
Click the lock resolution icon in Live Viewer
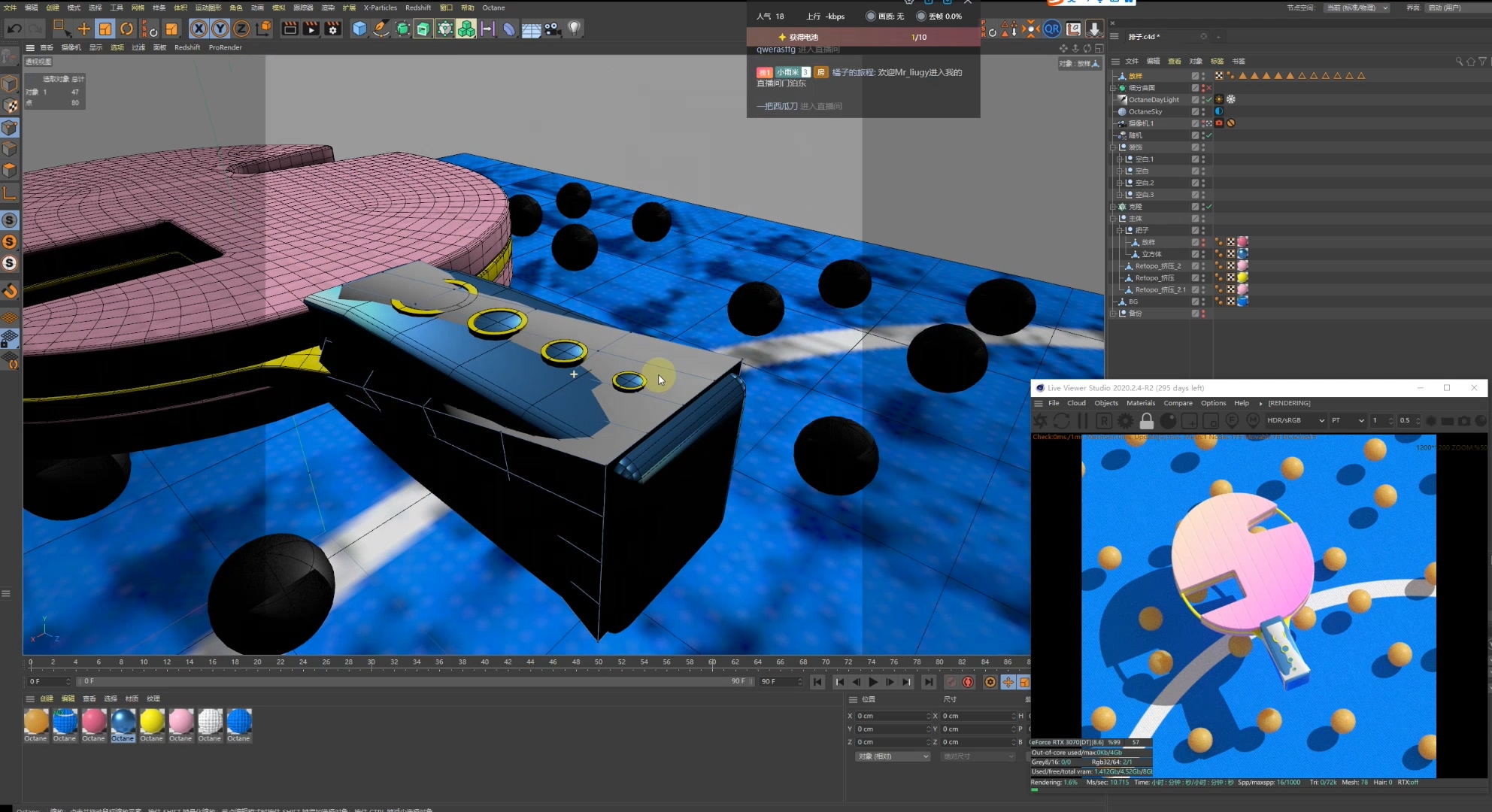[1147, 421]
